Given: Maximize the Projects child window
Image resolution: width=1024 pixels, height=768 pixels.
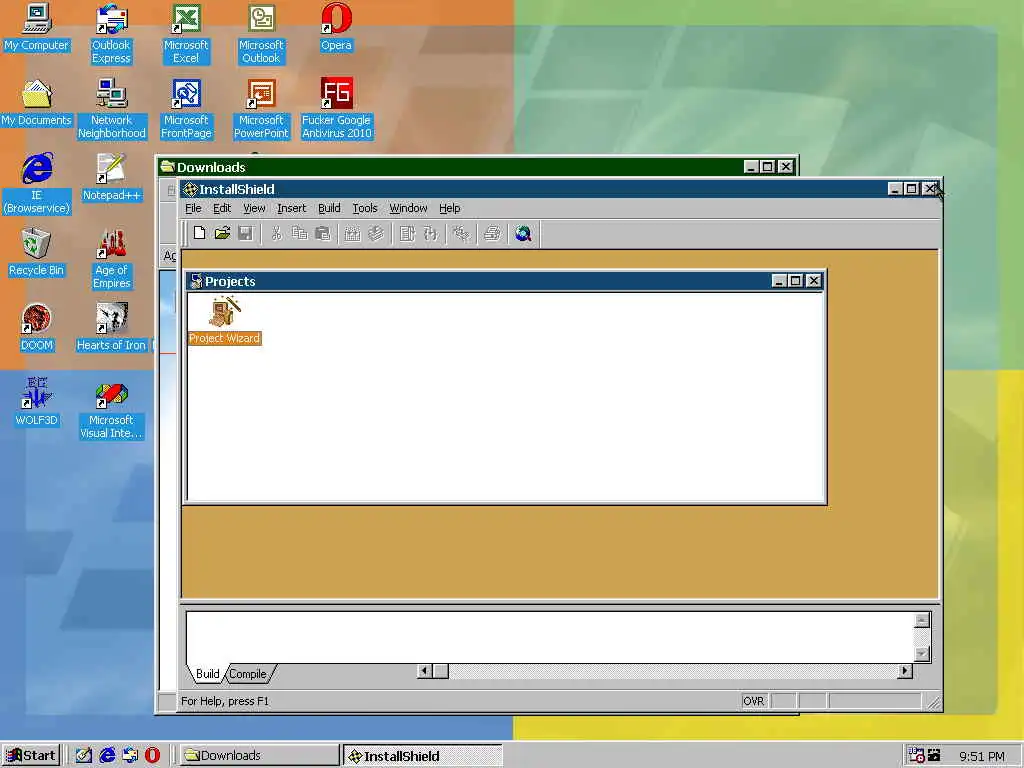Looking at the screenshot, I should (795, 281).
